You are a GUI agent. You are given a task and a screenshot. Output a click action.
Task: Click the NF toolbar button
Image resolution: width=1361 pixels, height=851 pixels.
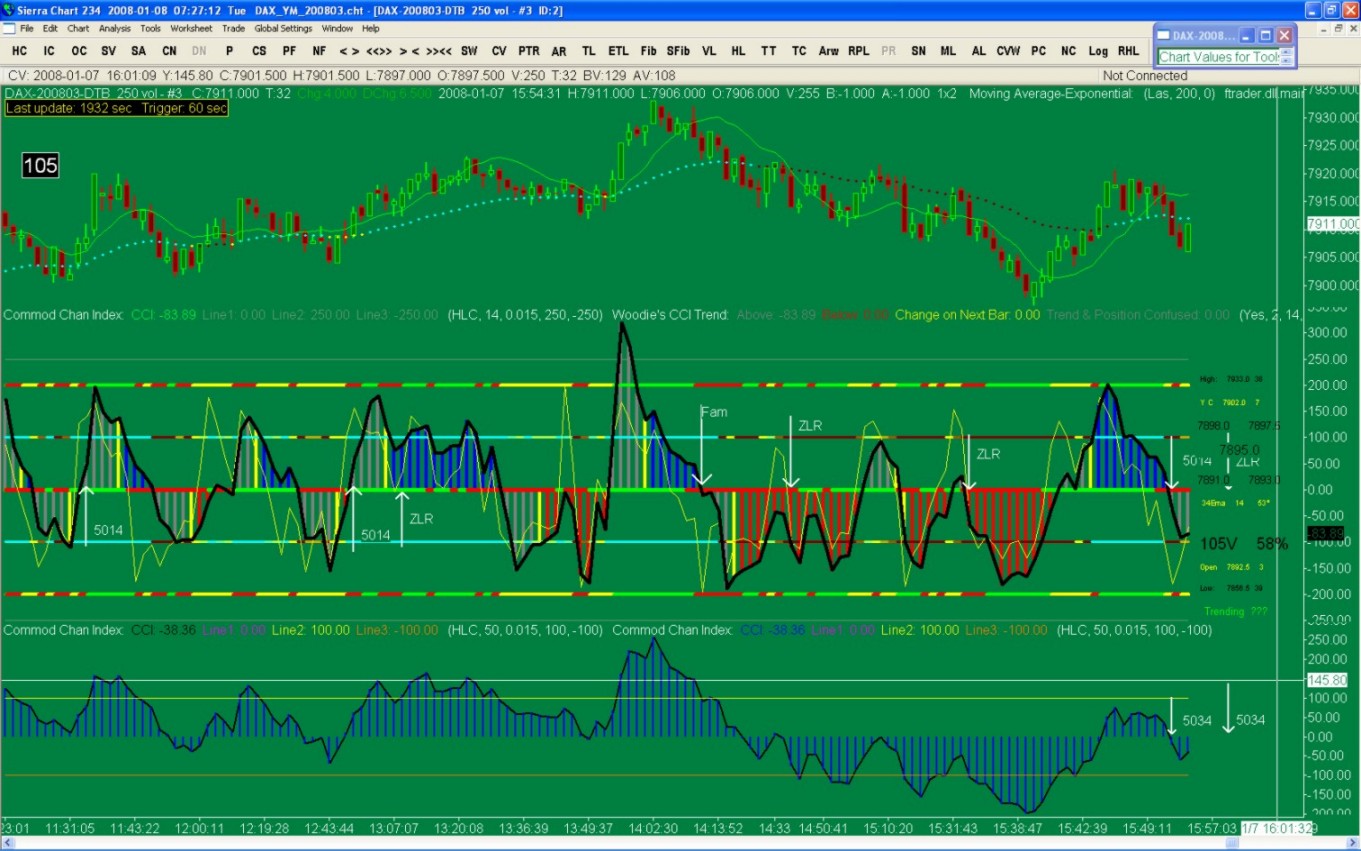(x=319, y=51)
